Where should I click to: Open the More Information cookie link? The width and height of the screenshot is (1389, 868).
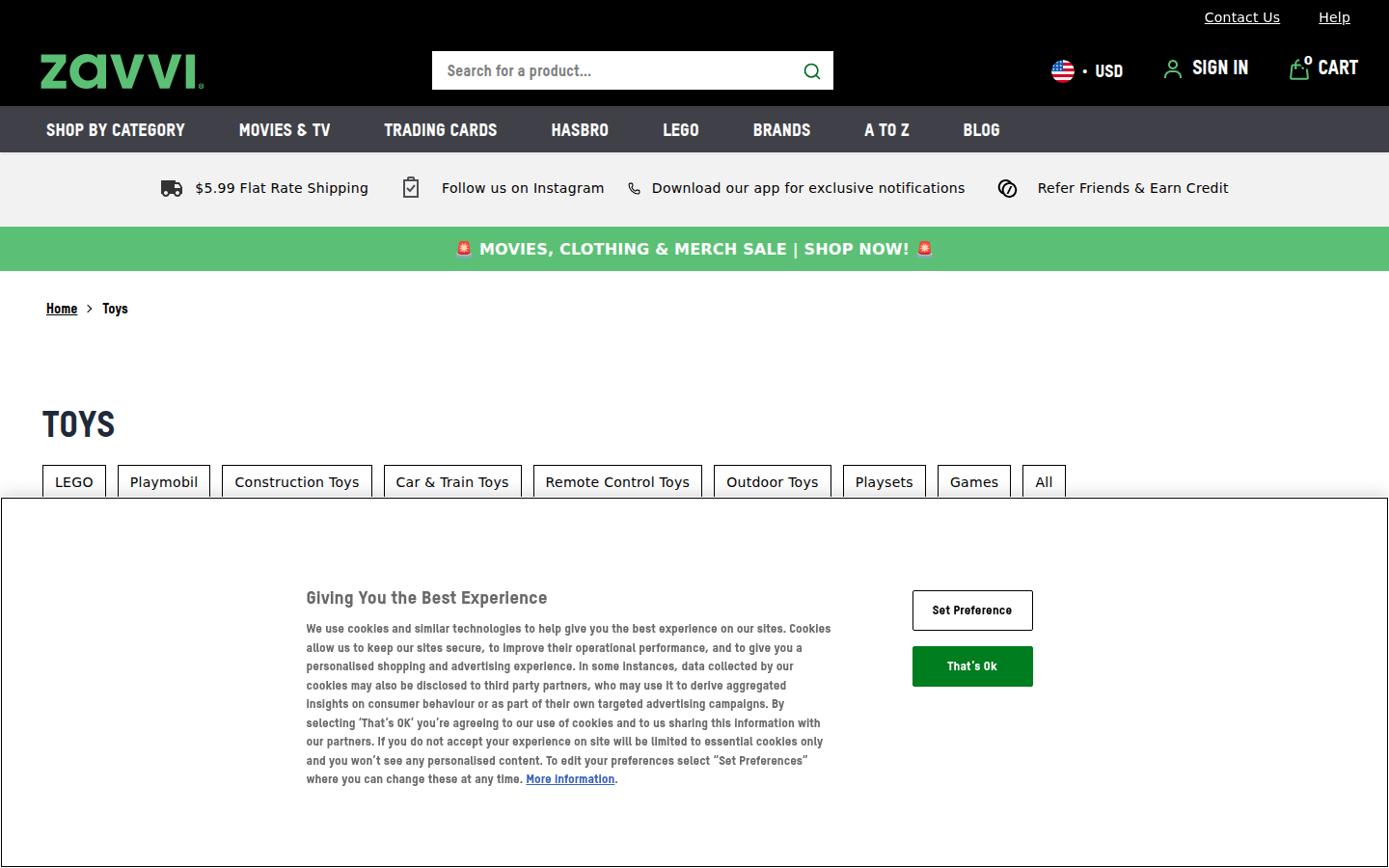coord(570,779)
